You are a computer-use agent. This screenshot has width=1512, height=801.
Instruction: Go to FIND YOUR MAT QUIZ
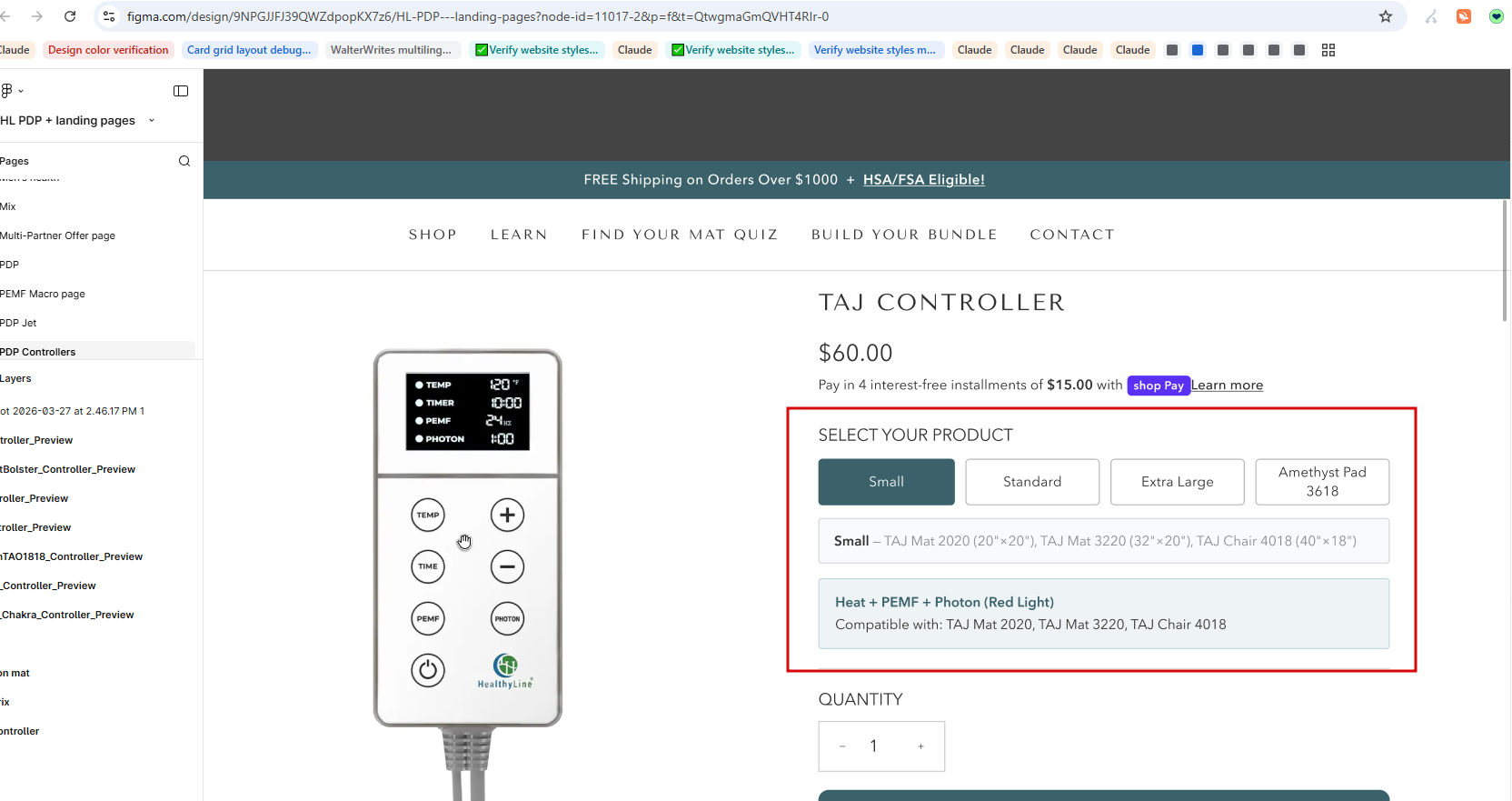click(x=680, y=235)
